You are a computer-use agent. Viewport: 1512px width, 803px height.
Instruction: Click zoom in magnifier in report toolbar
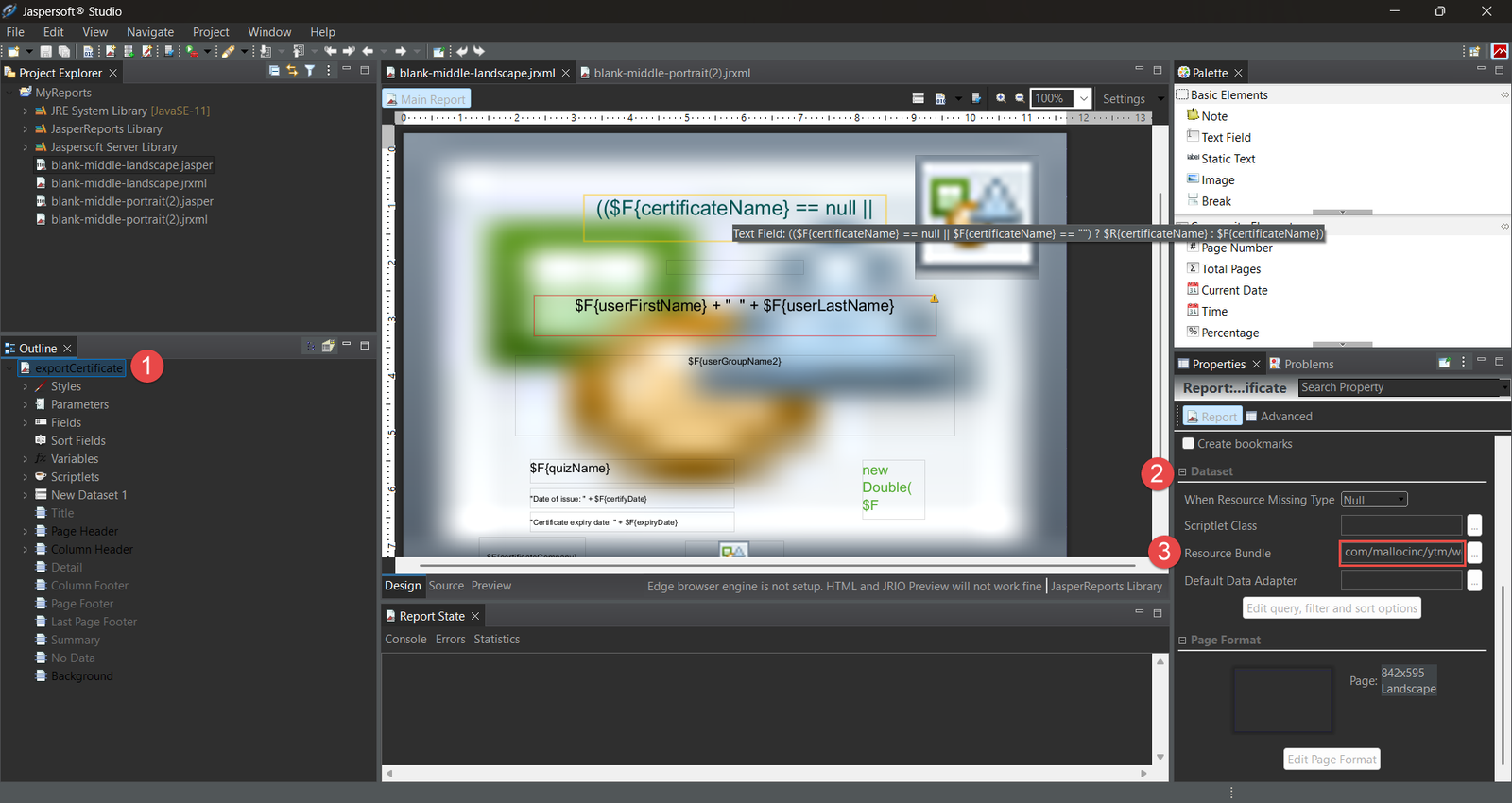point(1001,98)
